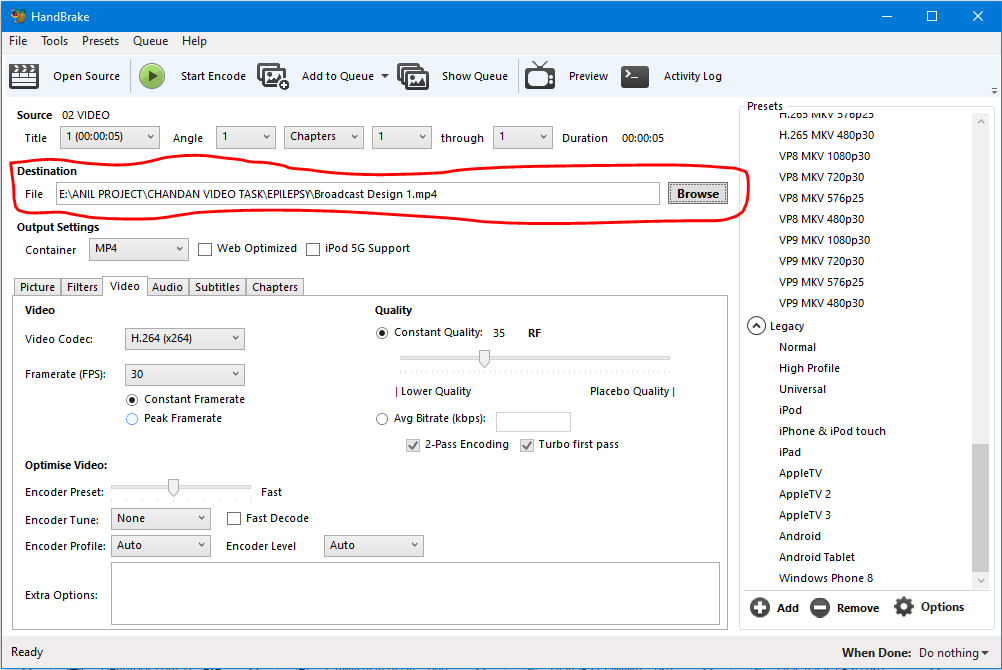Click the Extra Options text box

(x=415, y=593)
